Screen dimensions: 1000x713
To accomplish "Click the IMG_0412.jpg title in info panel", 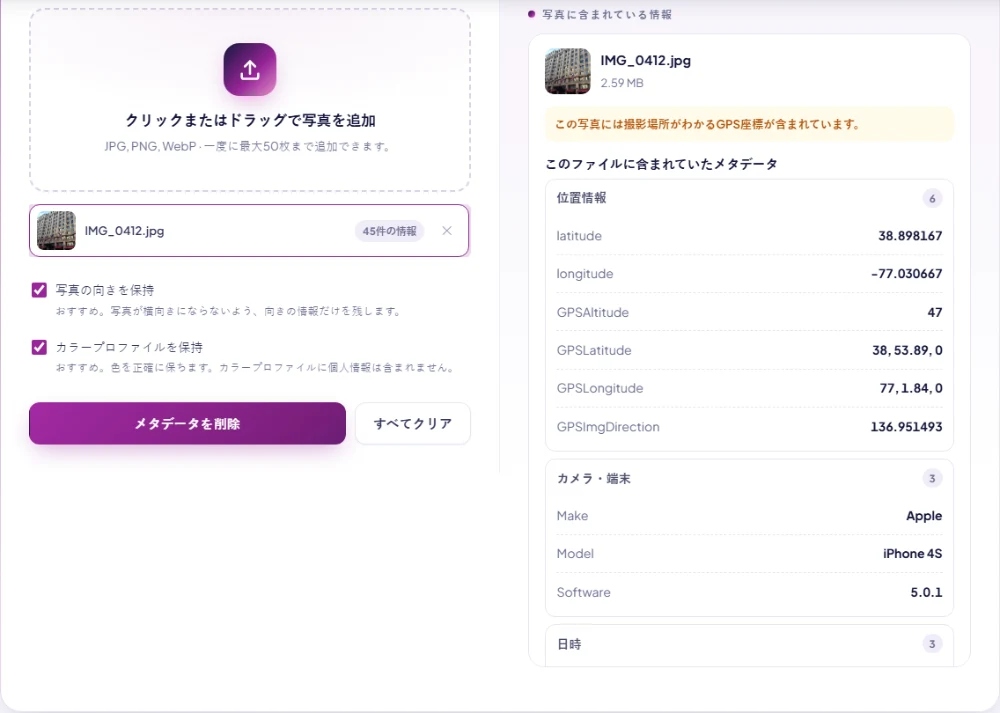I will click(x=645, y=61).
